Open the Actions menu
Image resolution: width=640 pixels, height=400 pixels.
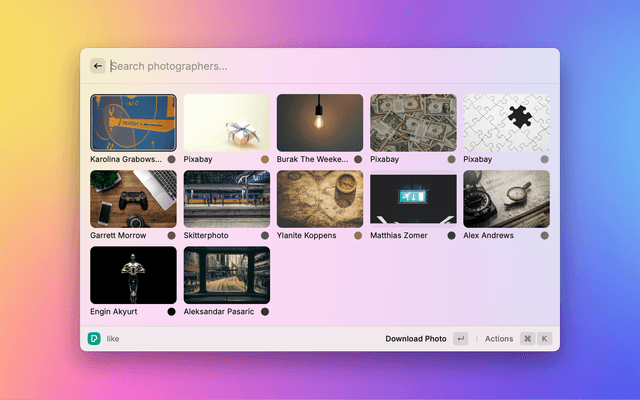(499, 339)
